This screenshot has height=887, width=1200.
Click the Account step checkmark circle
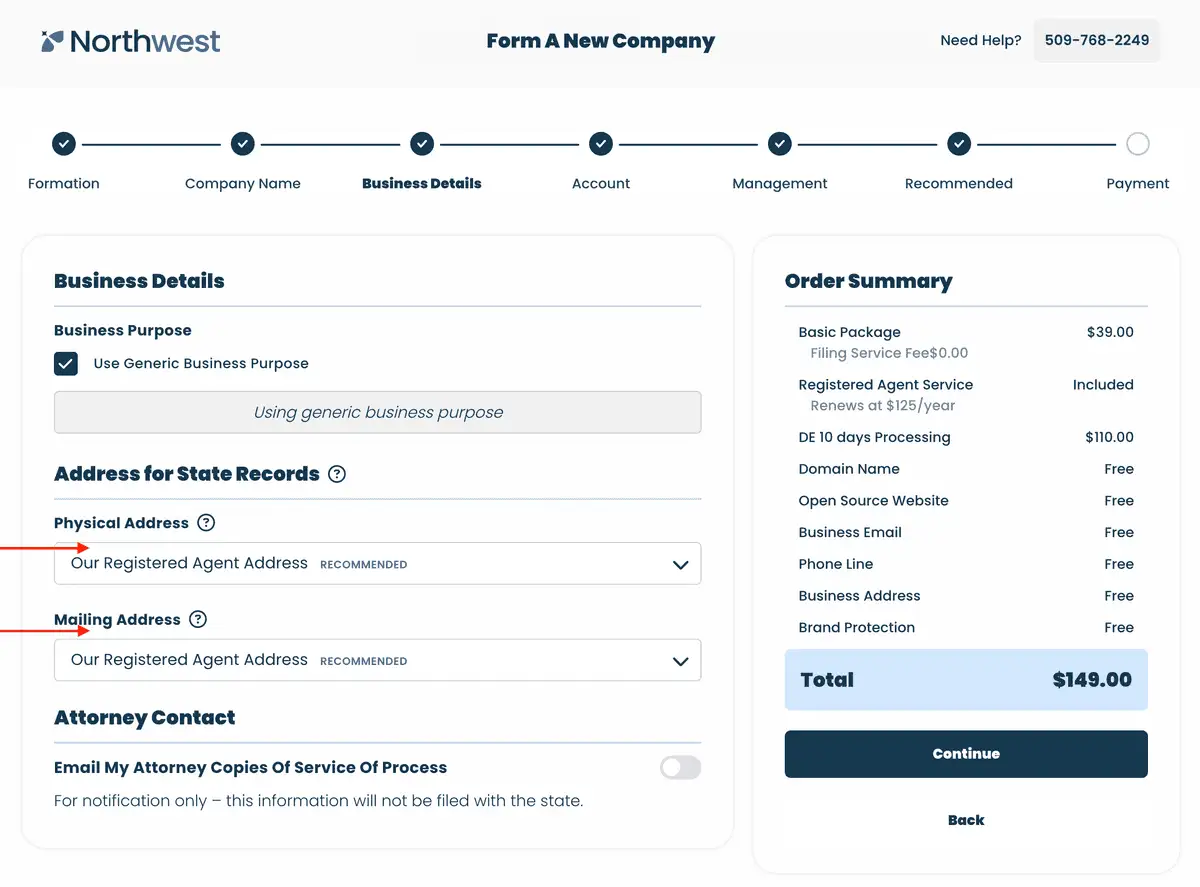coord(601,144)
